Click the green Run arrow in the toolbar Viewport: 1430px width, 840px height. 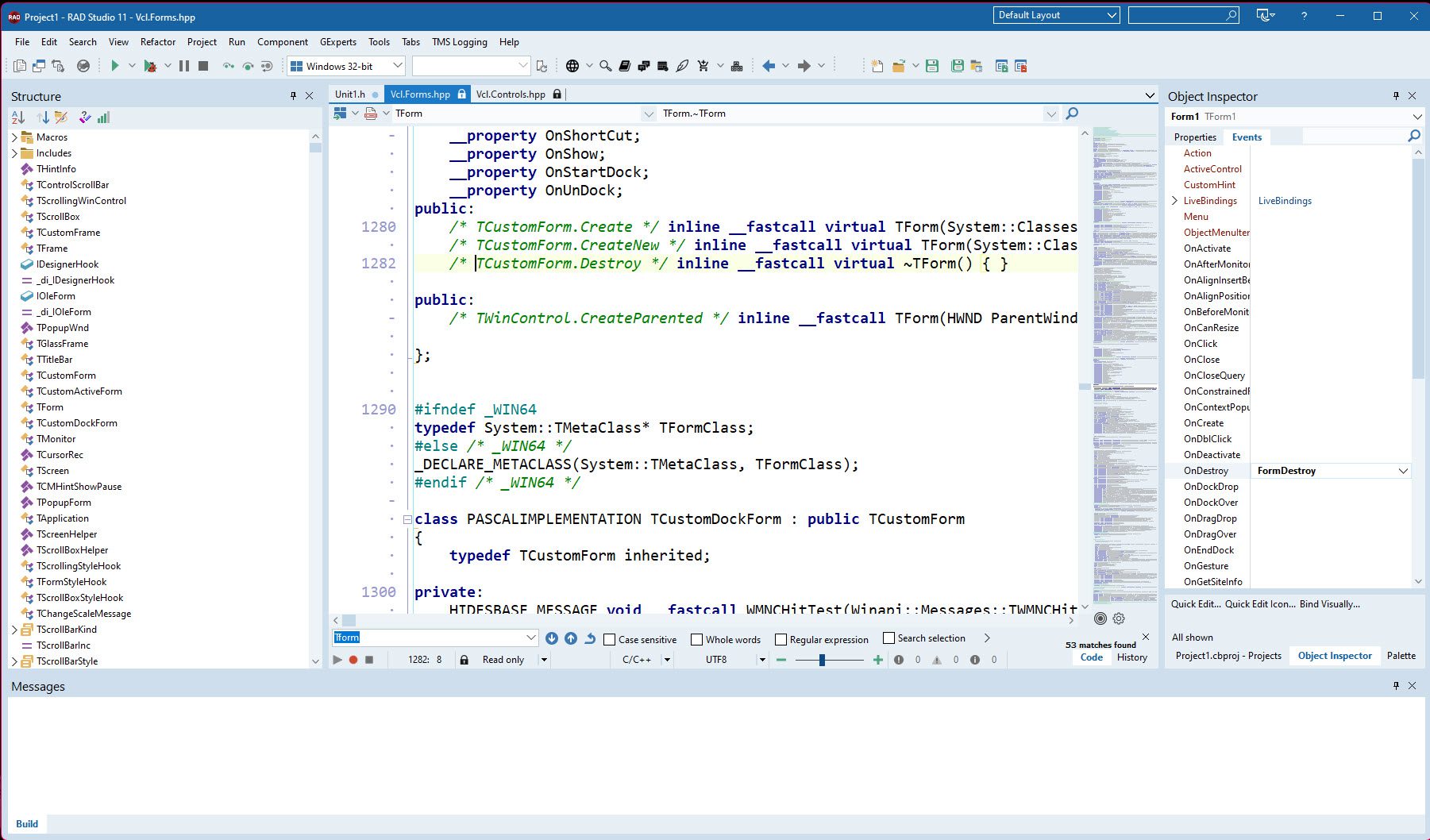115,66
